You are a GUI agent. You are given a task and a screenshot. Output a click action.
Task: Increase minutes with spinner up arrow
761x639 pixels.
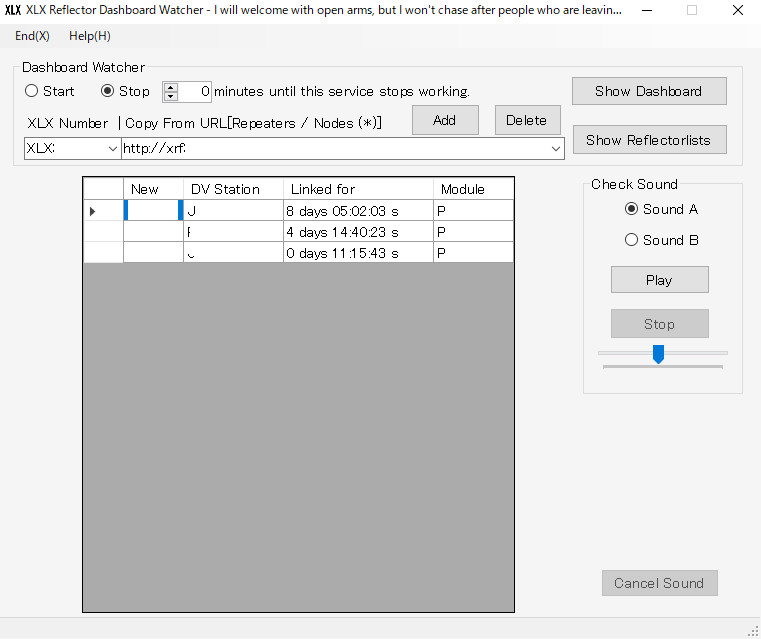[170, 86]
